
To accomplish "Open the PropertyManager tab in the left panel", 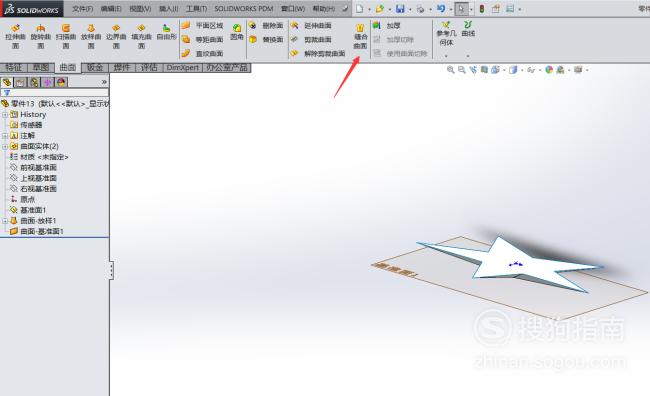I will click(20, 83).
